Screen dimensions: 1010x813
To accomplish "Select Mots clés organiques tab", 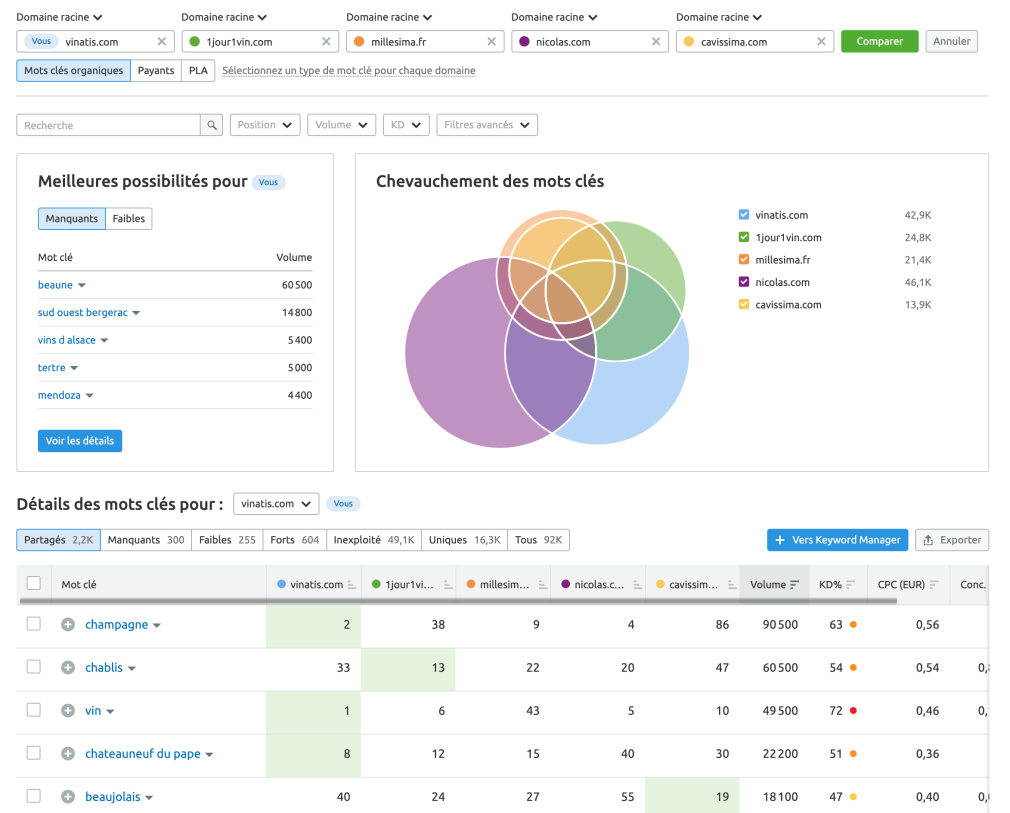I will coord(73,70).
